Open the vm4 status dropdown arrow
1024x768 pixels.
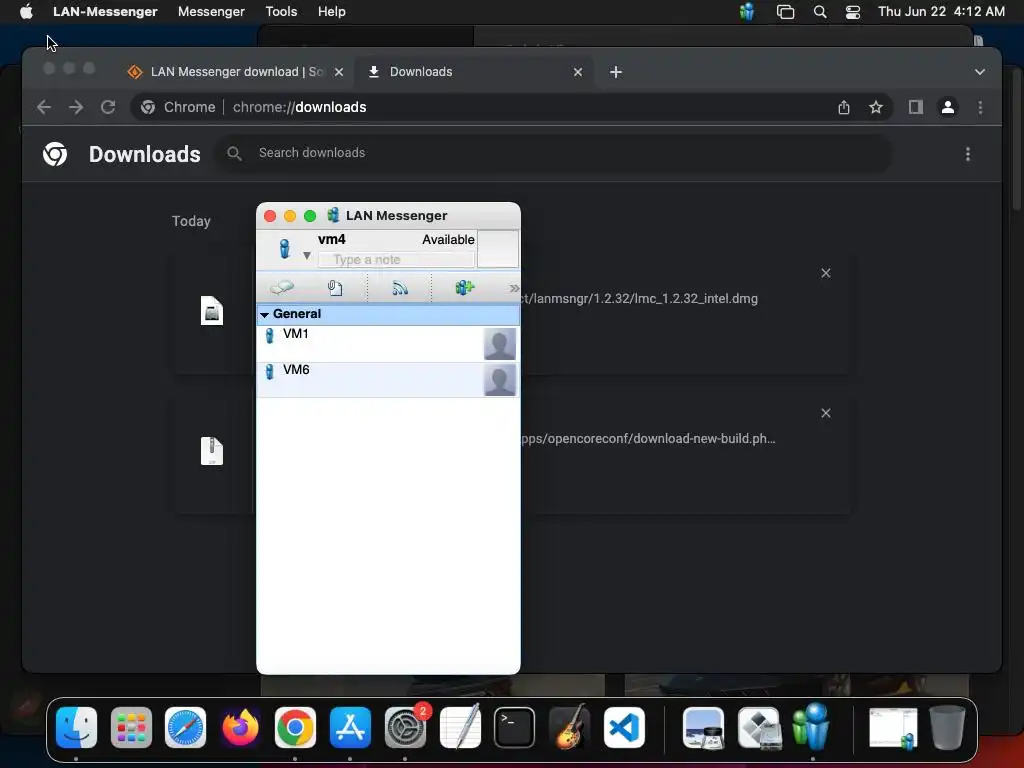click(306, 255)
